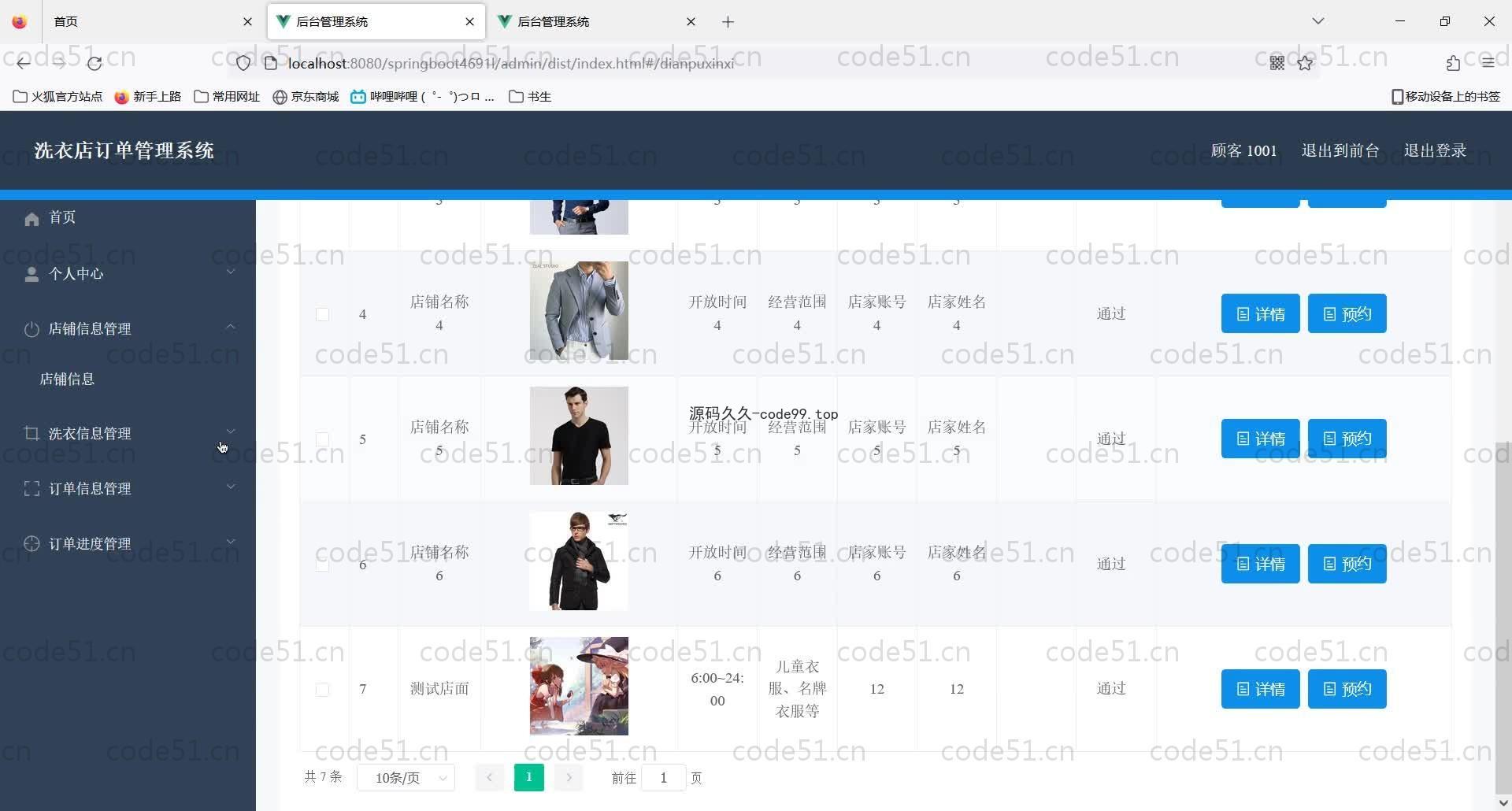The height and width of the screenshot is (811, 1512).
Task: Bookmark this page with star icon
Action: (1306, 63)
